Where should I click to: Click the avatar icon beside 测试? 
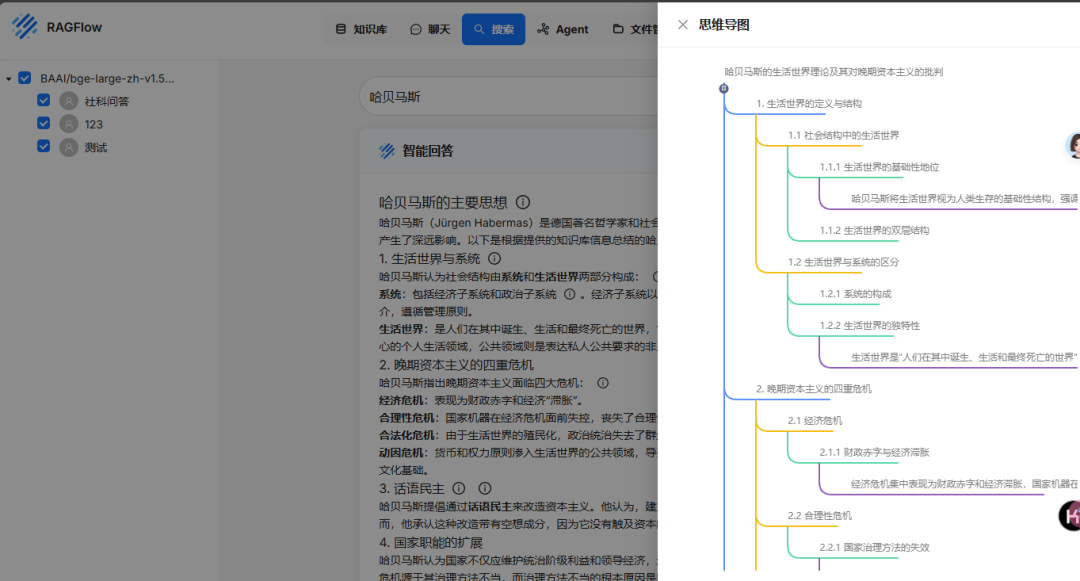tap(69, 147)
